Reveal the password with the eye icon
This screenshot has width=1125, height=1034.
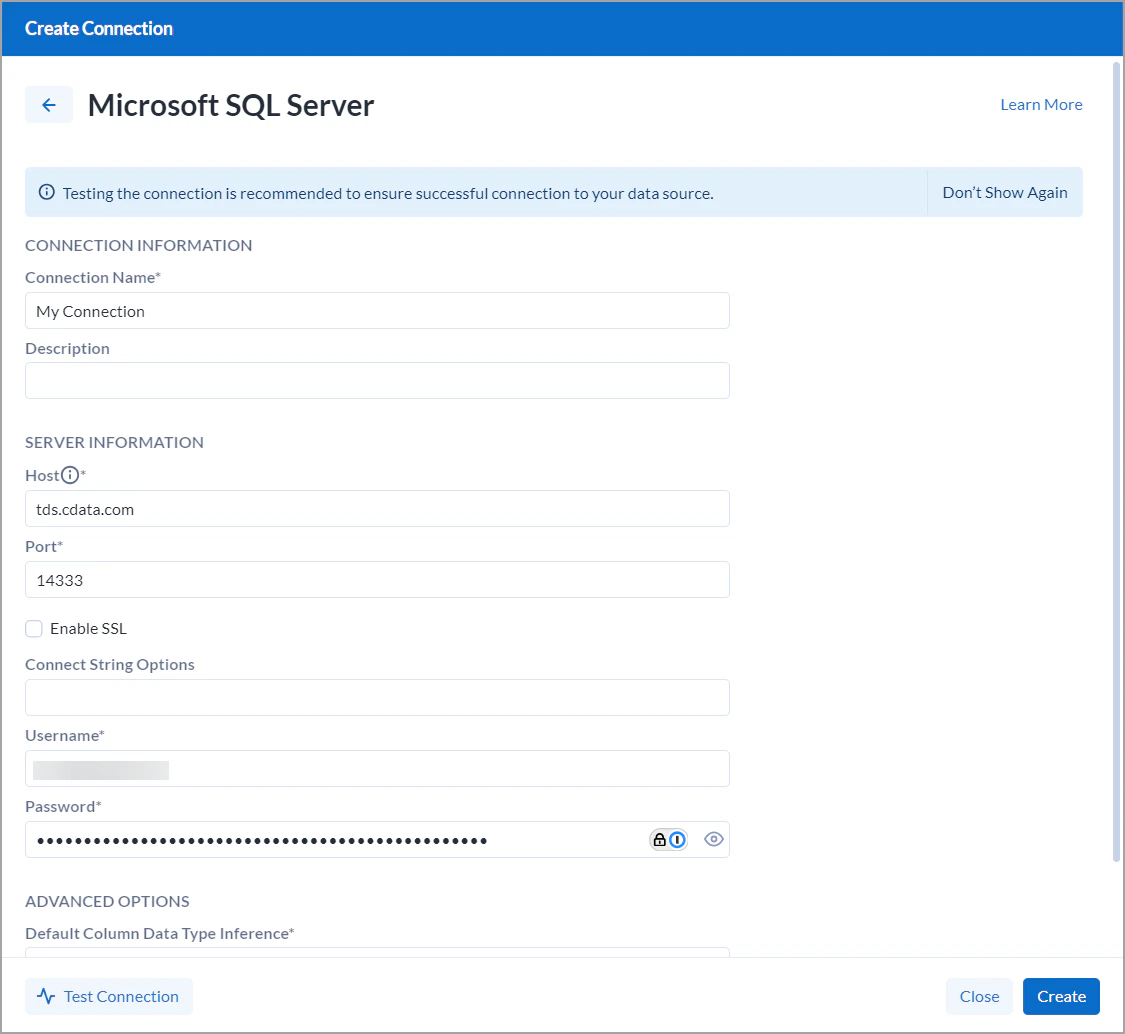pyautogui.click(x=713, y=839)
